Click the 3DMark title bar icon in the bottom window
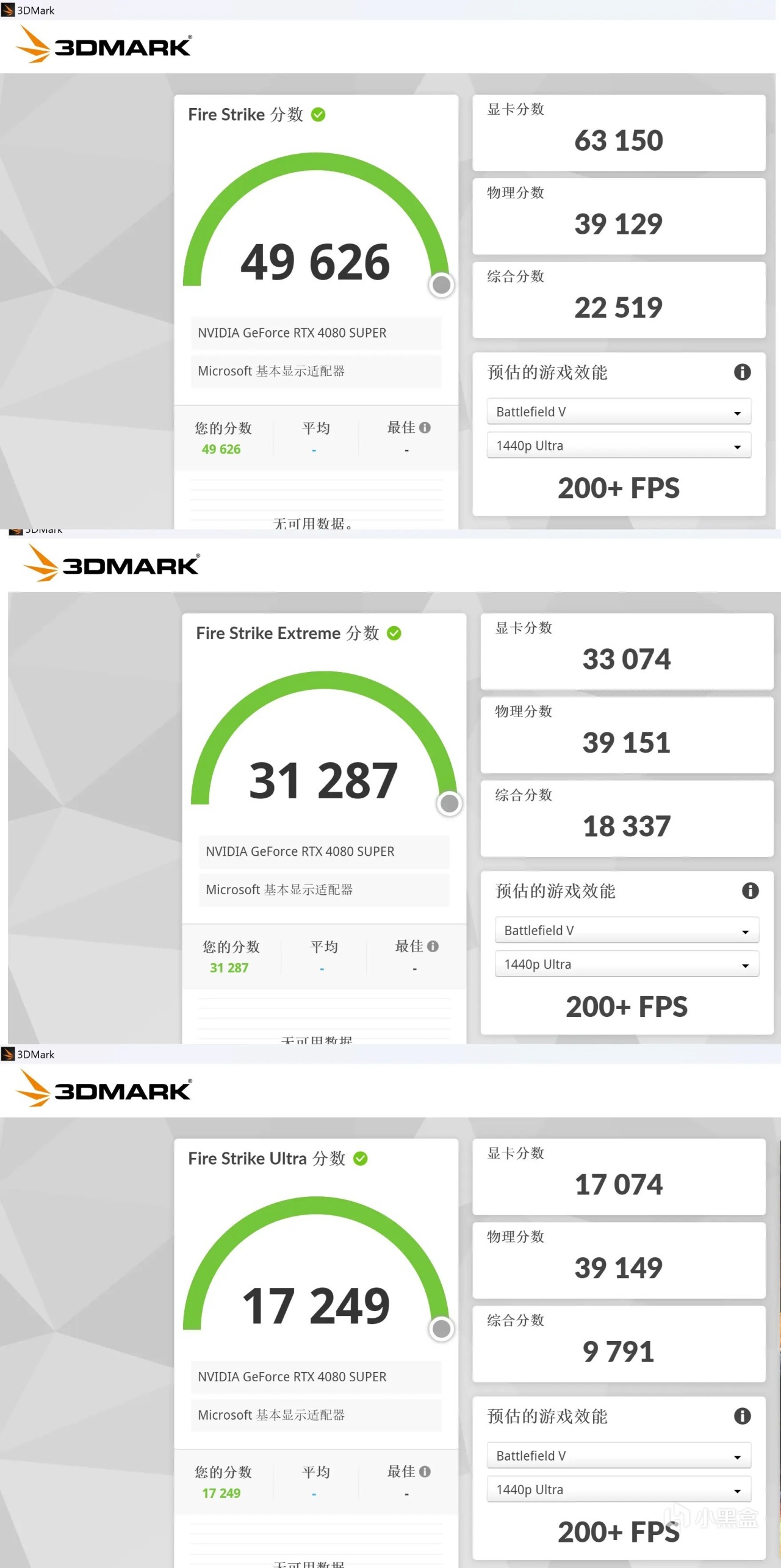 tap(8, 1054)
